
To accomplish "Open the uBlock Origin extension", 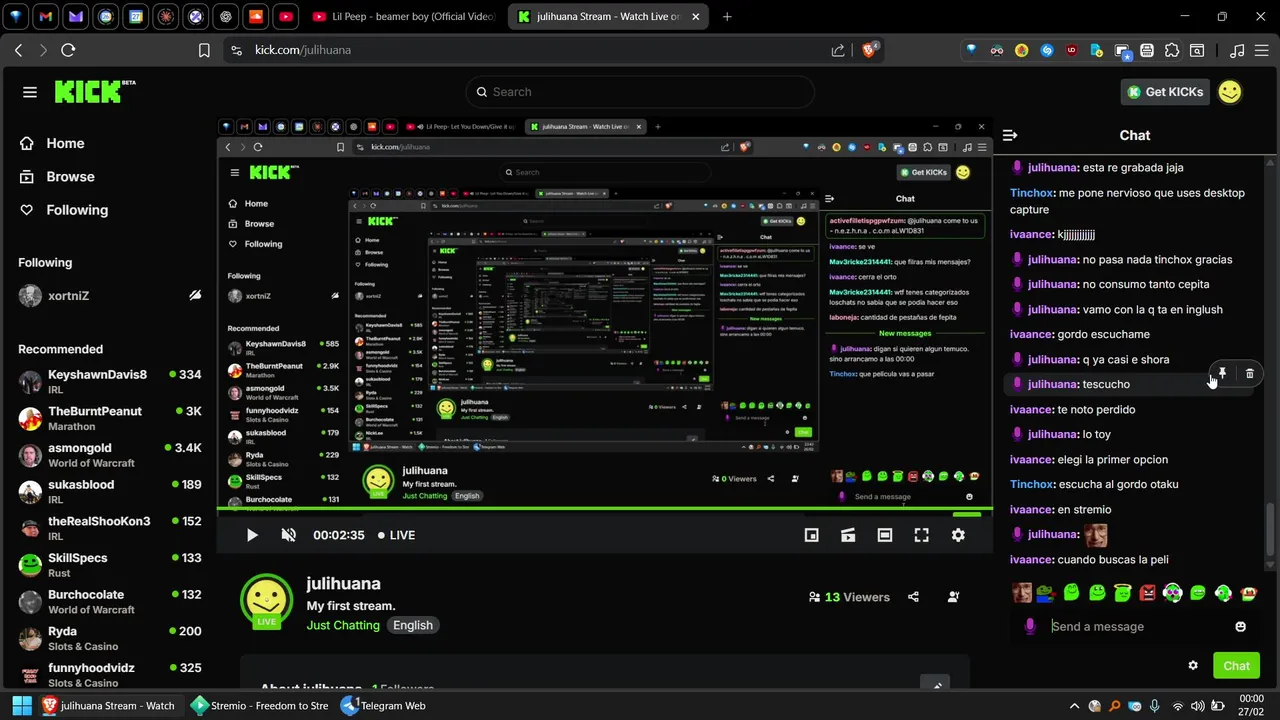I will (1072, 50).
